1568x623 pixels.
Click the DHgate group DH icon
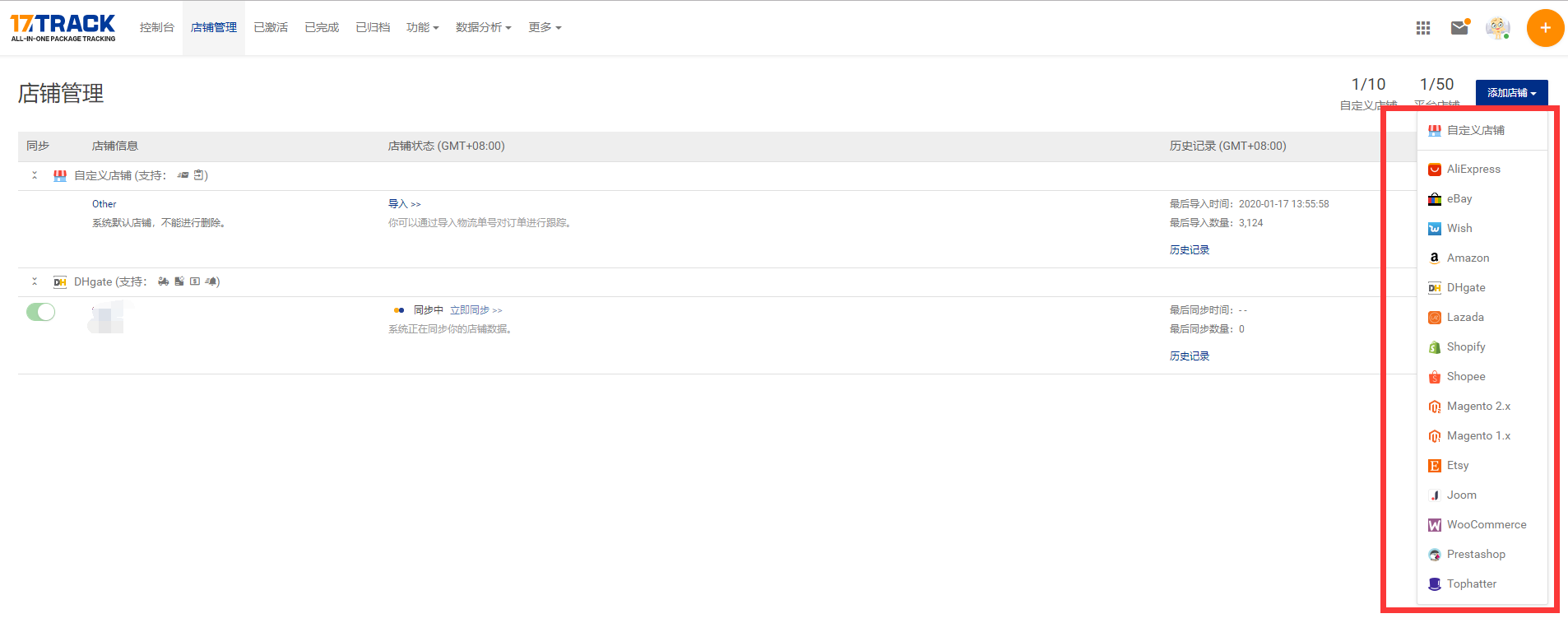coord(60,282)
